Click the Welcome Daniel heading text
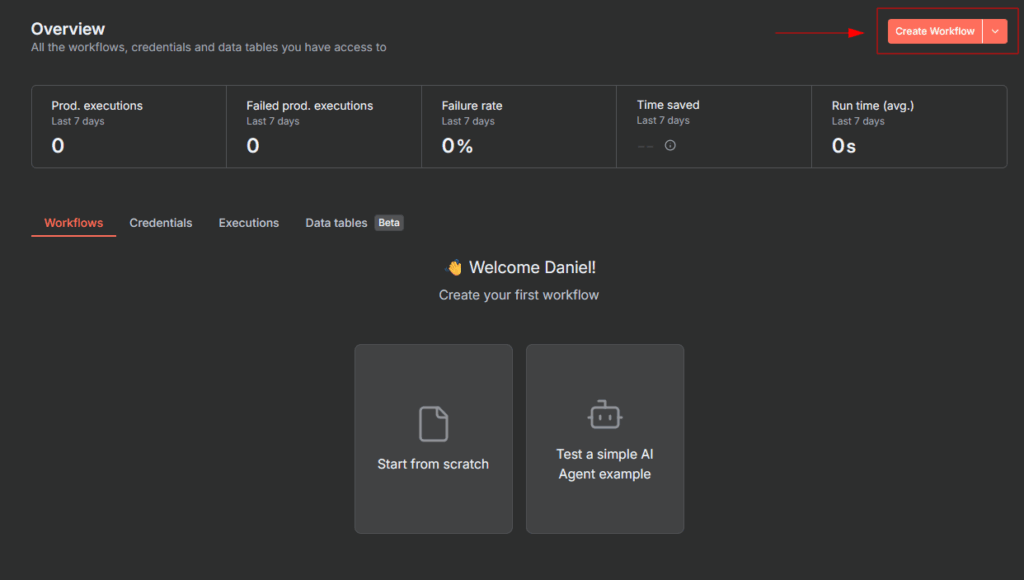The width and height of the screenshot is (1024, 580). [532, 268]
